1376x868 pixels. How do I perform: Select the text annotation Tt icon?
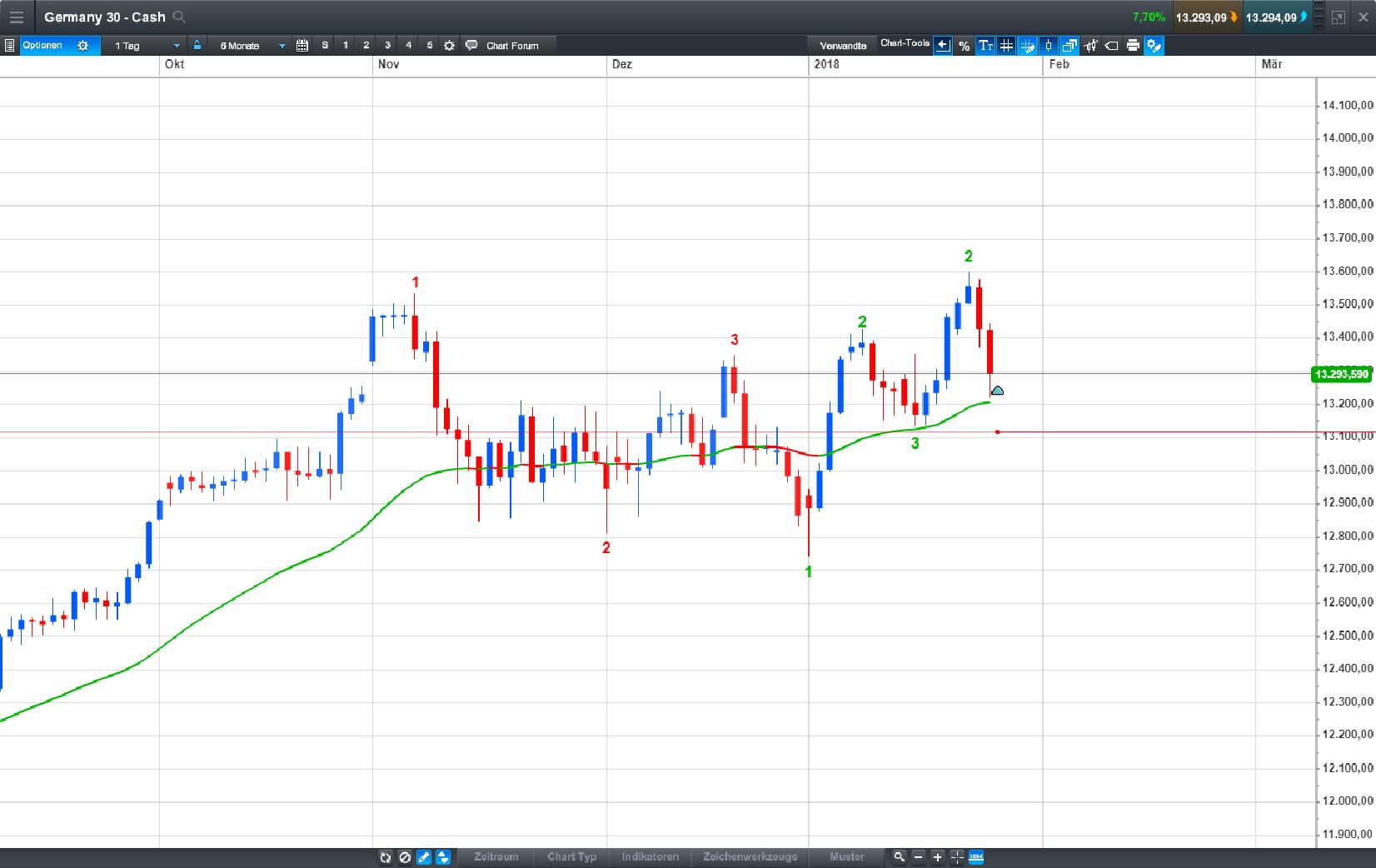tap(986, 46)
